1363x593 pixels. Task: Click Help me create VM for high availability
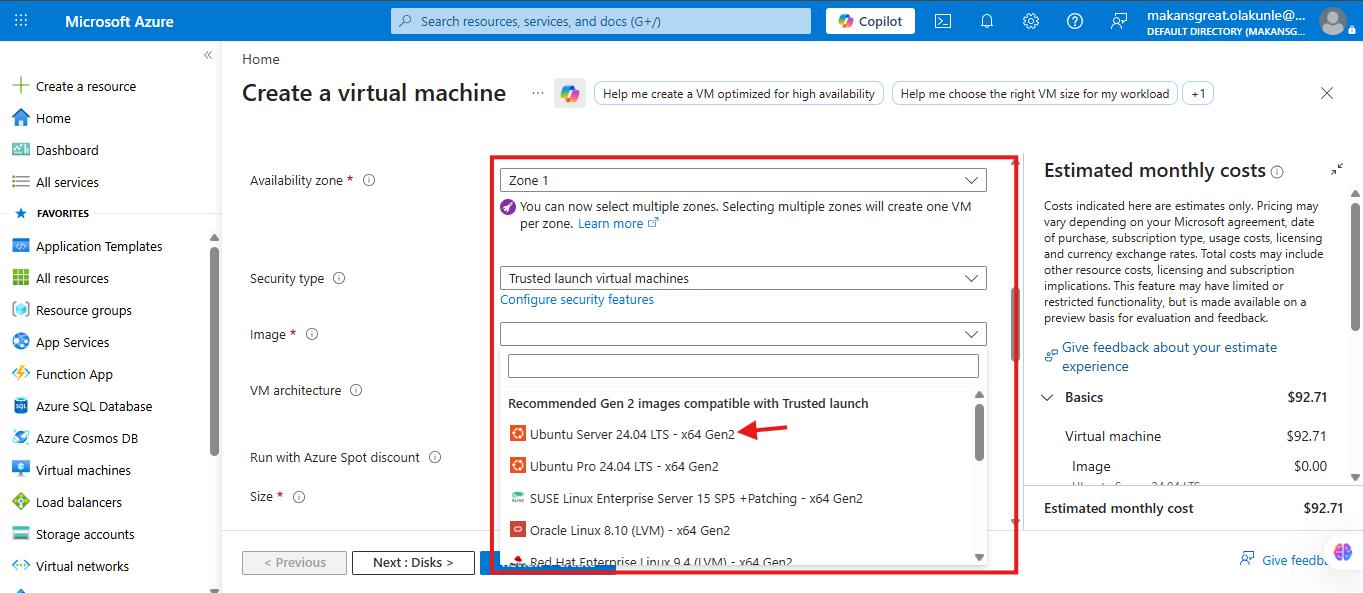(x=739, y=93)
